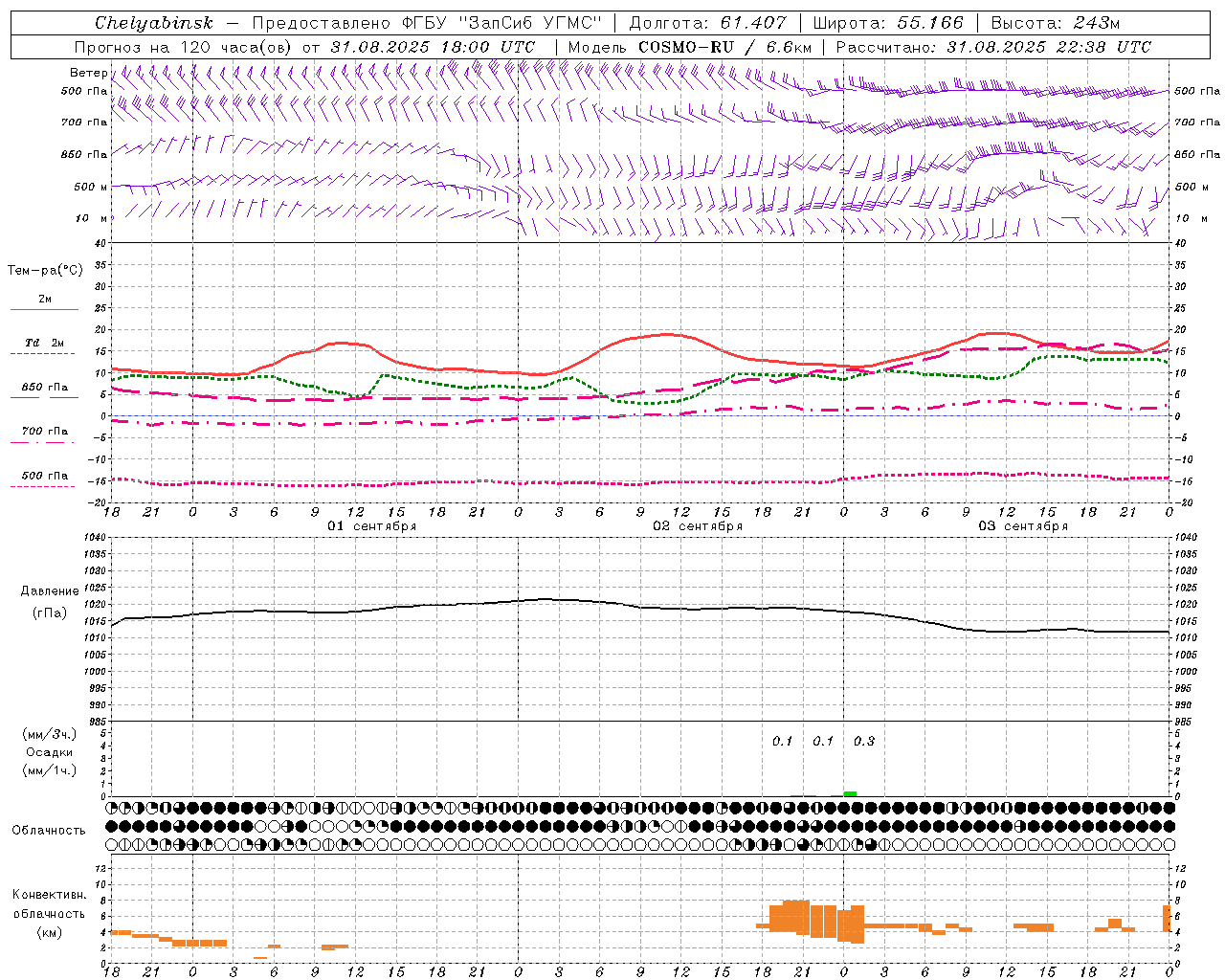Click the 01 сентября date label

[x=372, y=526]
